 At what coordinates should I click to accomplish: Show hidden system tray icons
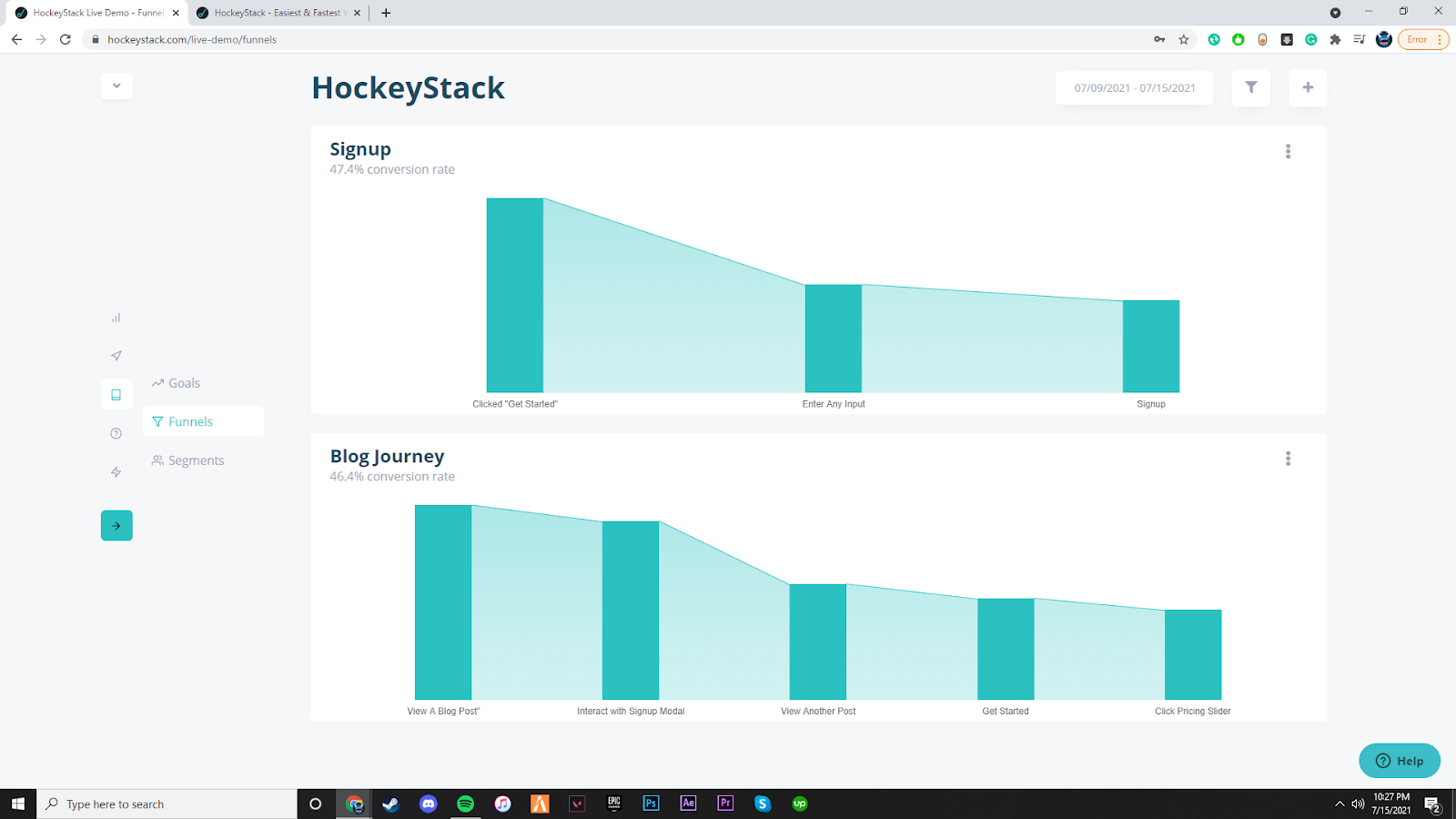point(1340,804)
